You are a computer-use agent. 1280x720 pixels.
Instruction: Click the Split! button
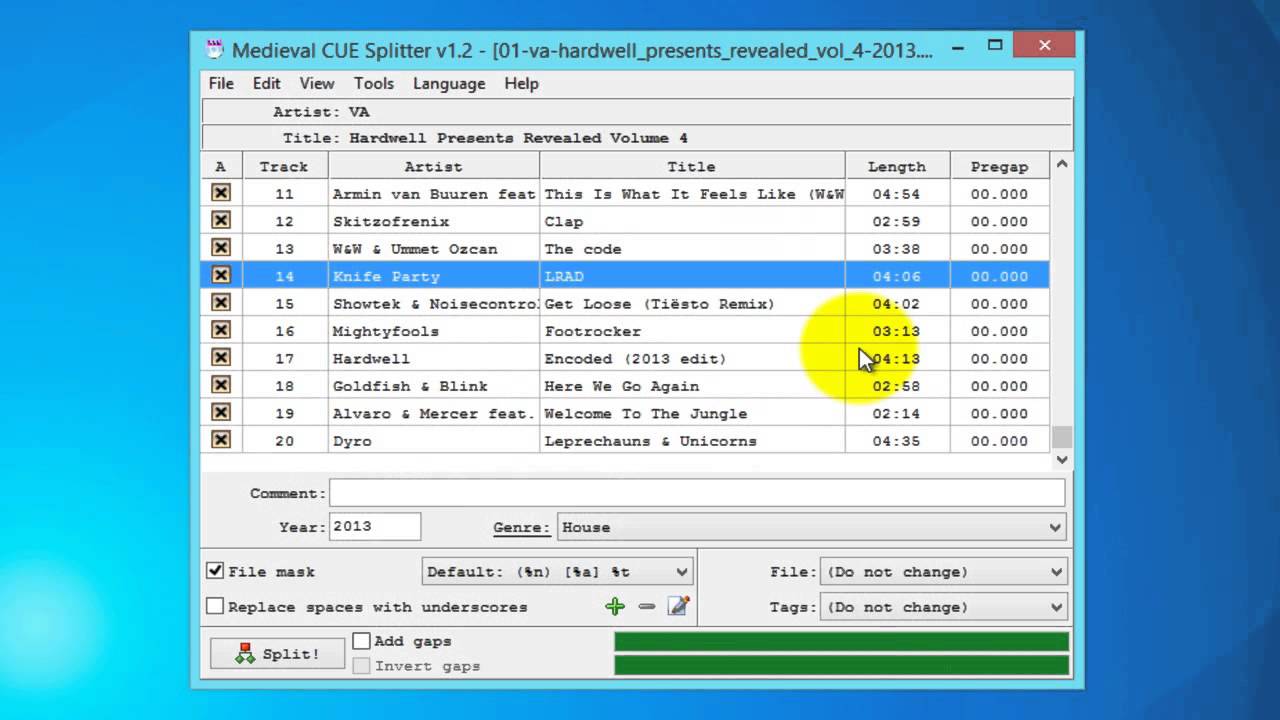pyautogui.click(x=277, y=654)
